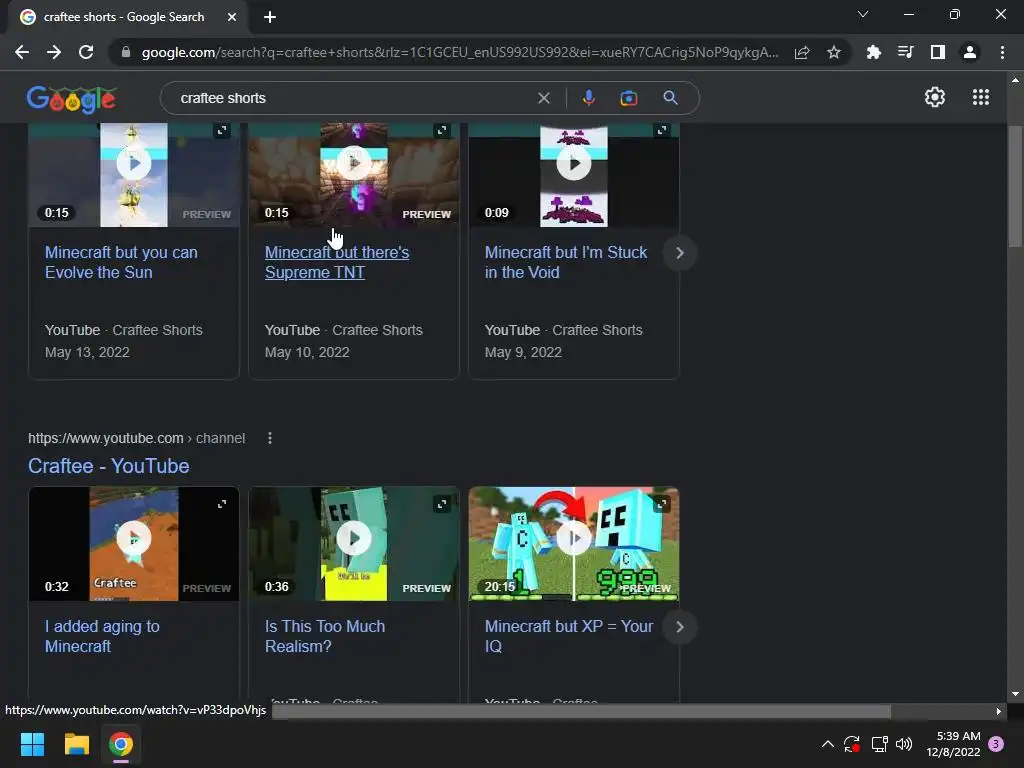Play the Is This Too Much Realism preview
Screen dimensions: 1024x768
[x=354, y=538]
